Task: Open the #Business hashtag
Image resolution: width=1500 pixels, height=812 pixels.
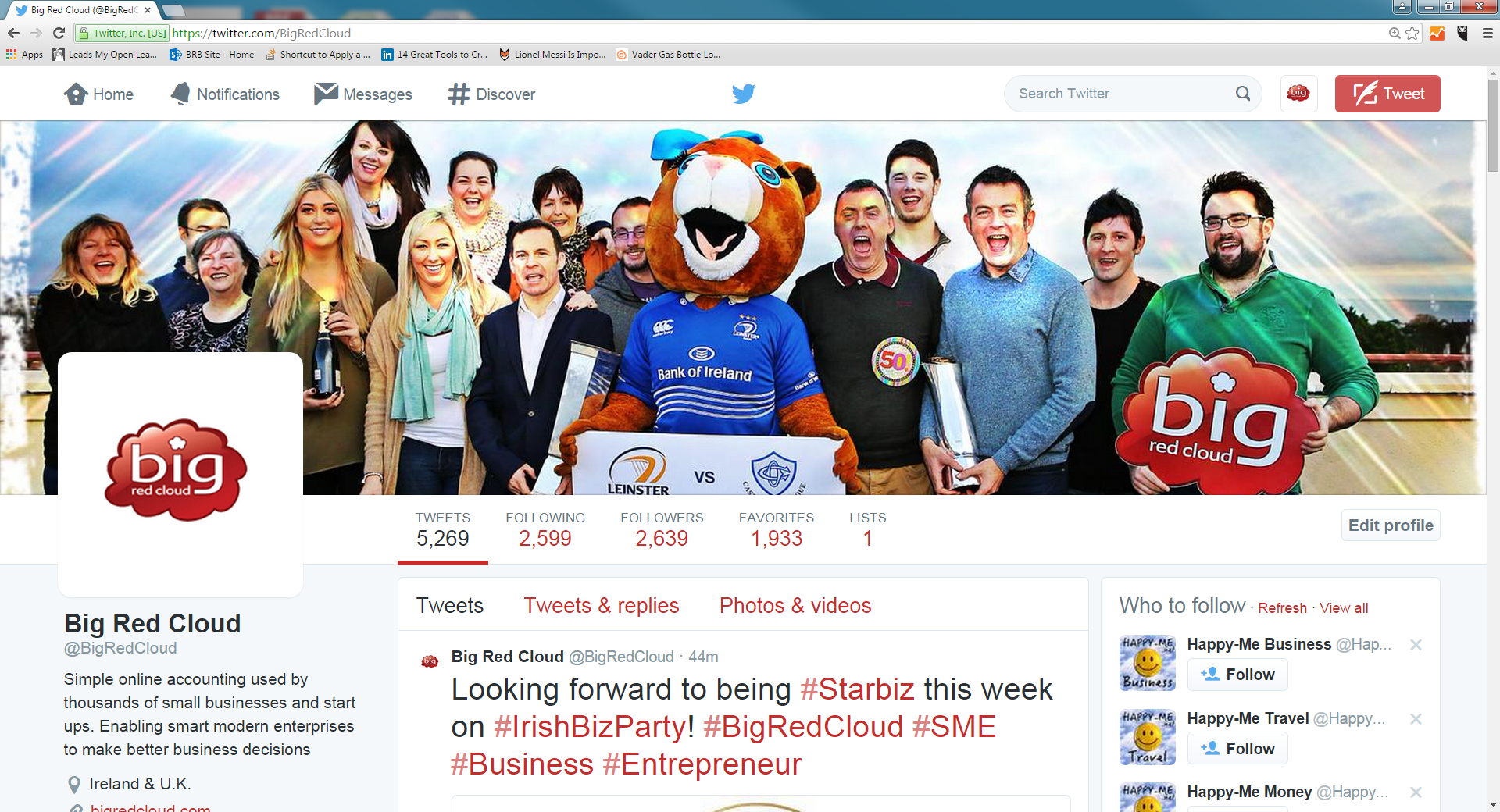Action: click(x=522, y=764)
